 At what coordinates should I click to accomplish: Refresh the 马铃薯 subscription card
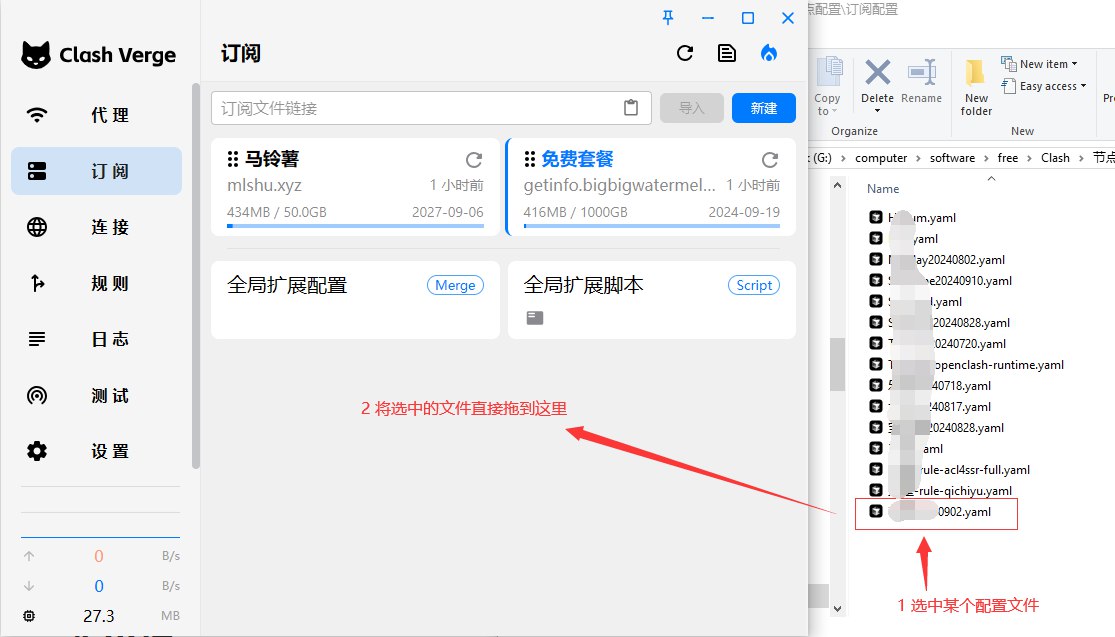[474, 160]
